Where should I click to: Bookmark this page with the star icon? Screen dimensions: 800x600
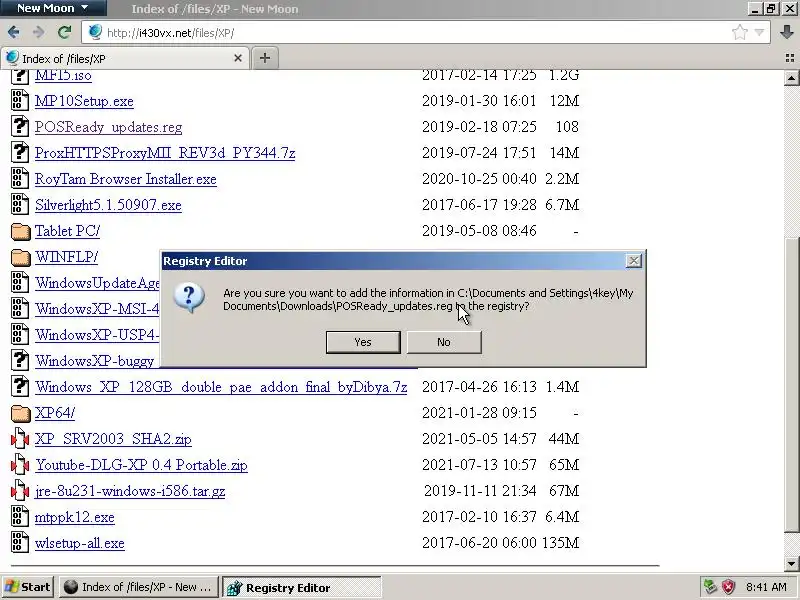pyautogui.click(x=740, y=33)
